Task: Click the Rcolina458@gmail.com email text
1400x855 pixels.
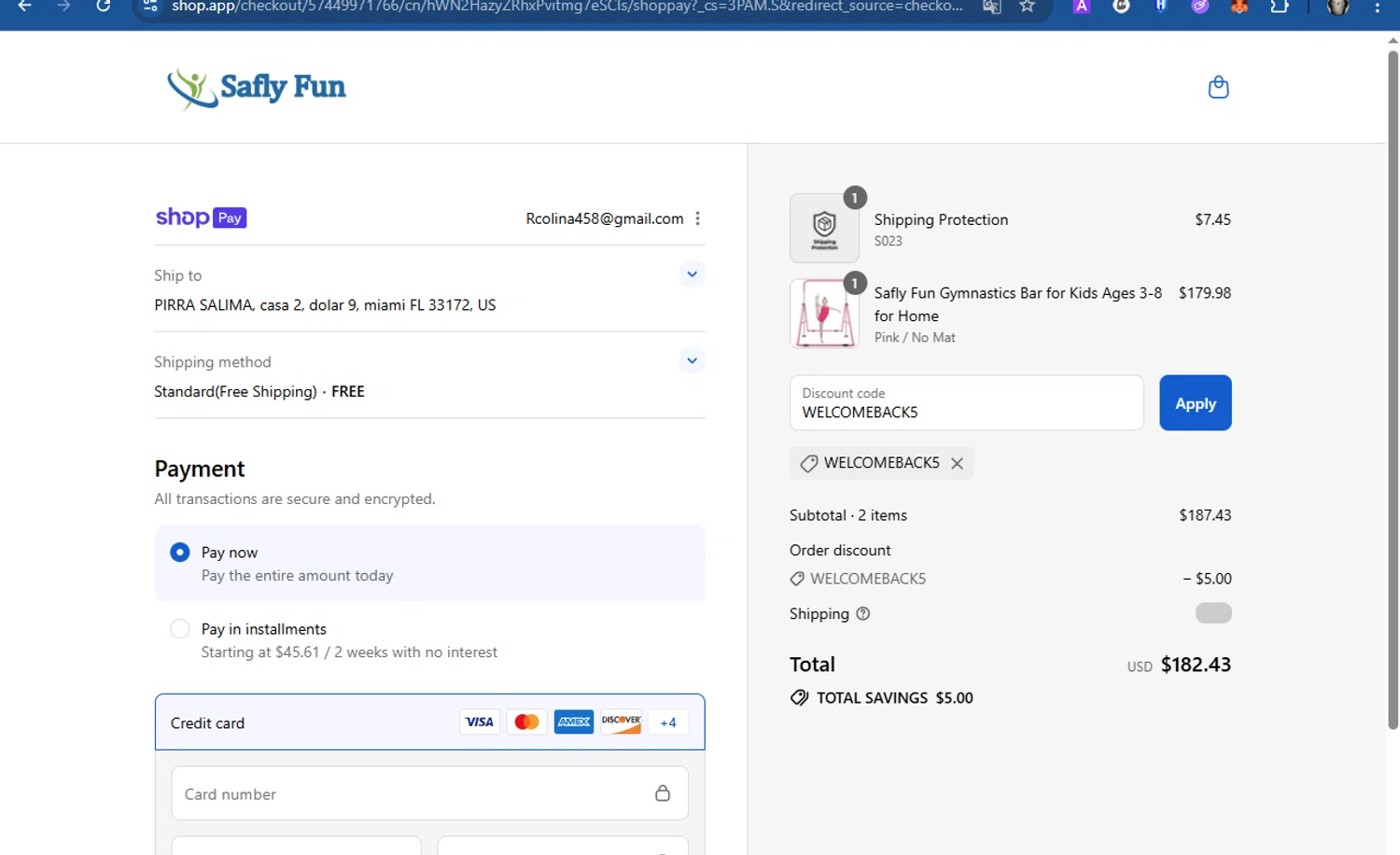Action: click(605, 218)
